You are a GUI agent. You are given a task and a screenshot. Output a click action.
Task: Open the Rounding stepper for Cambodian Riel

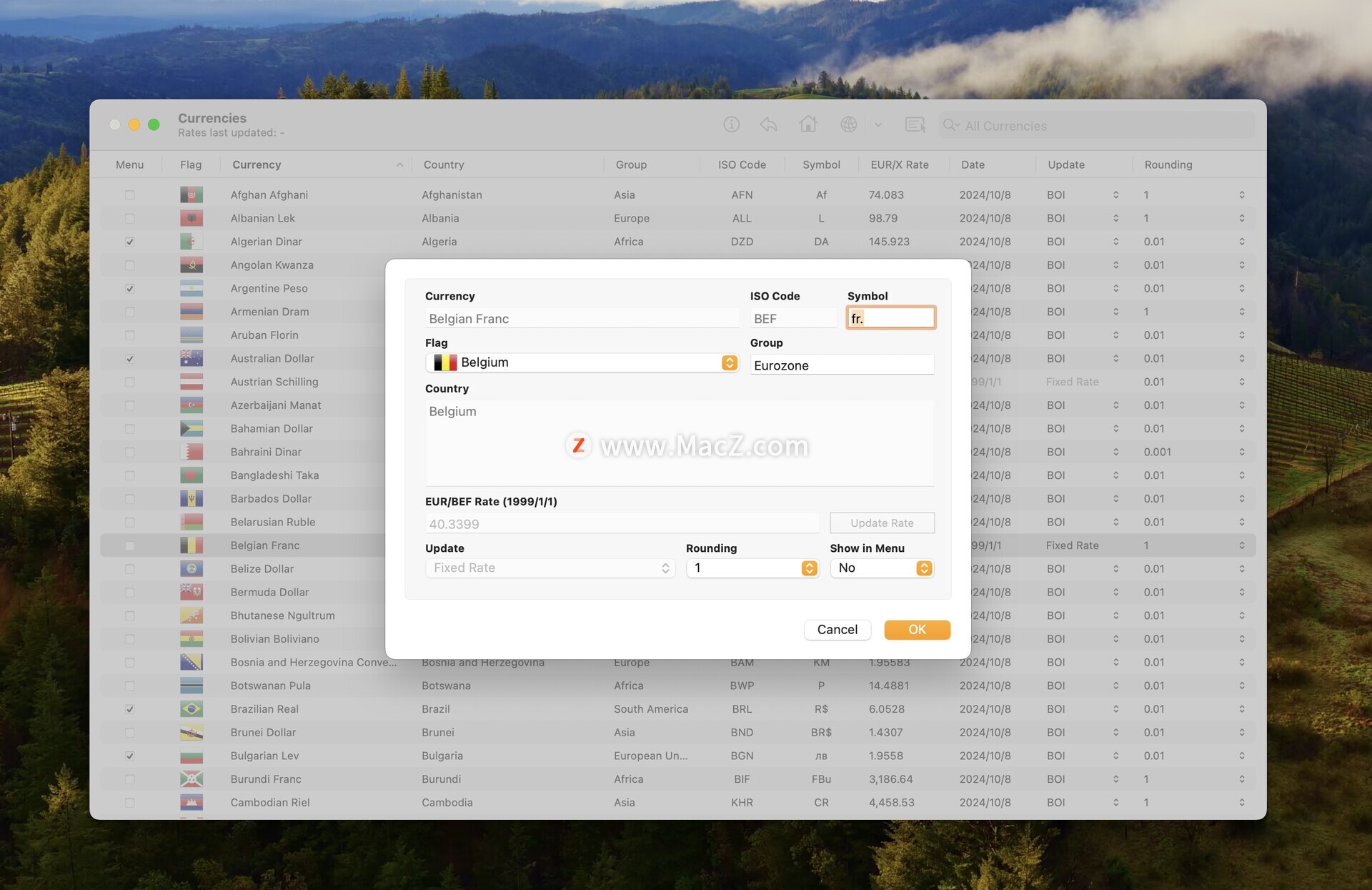coord(1241,802)
